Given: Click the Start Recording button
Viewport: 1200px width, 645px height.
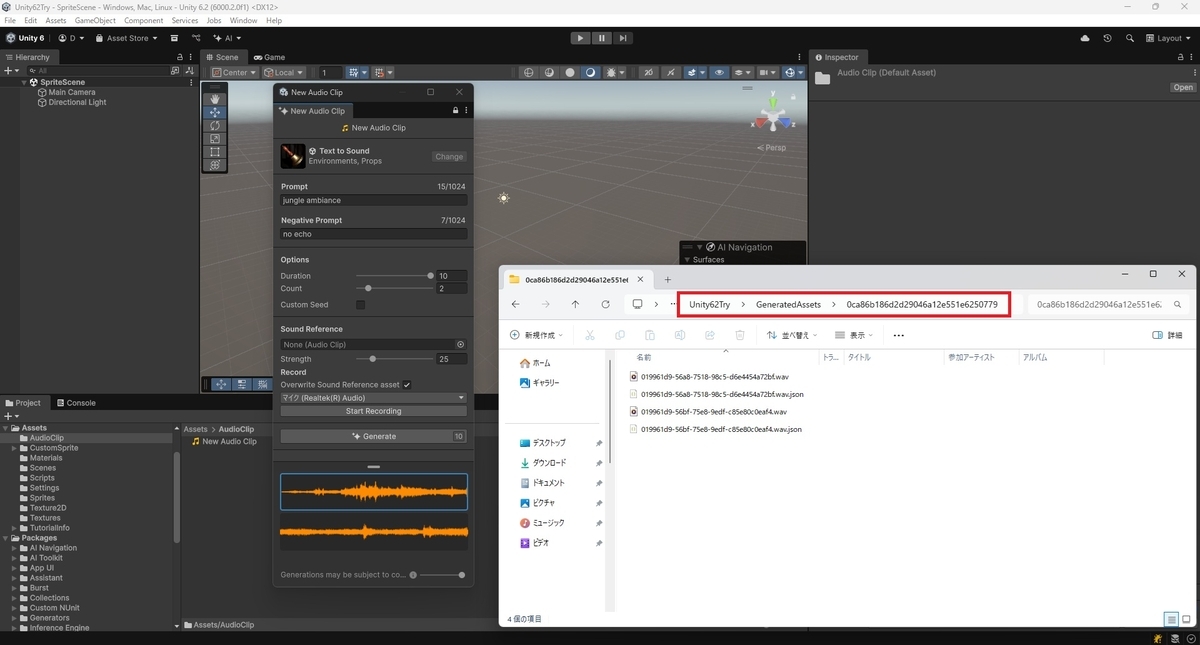Looking at the screenshot, I should pos(373,411).
